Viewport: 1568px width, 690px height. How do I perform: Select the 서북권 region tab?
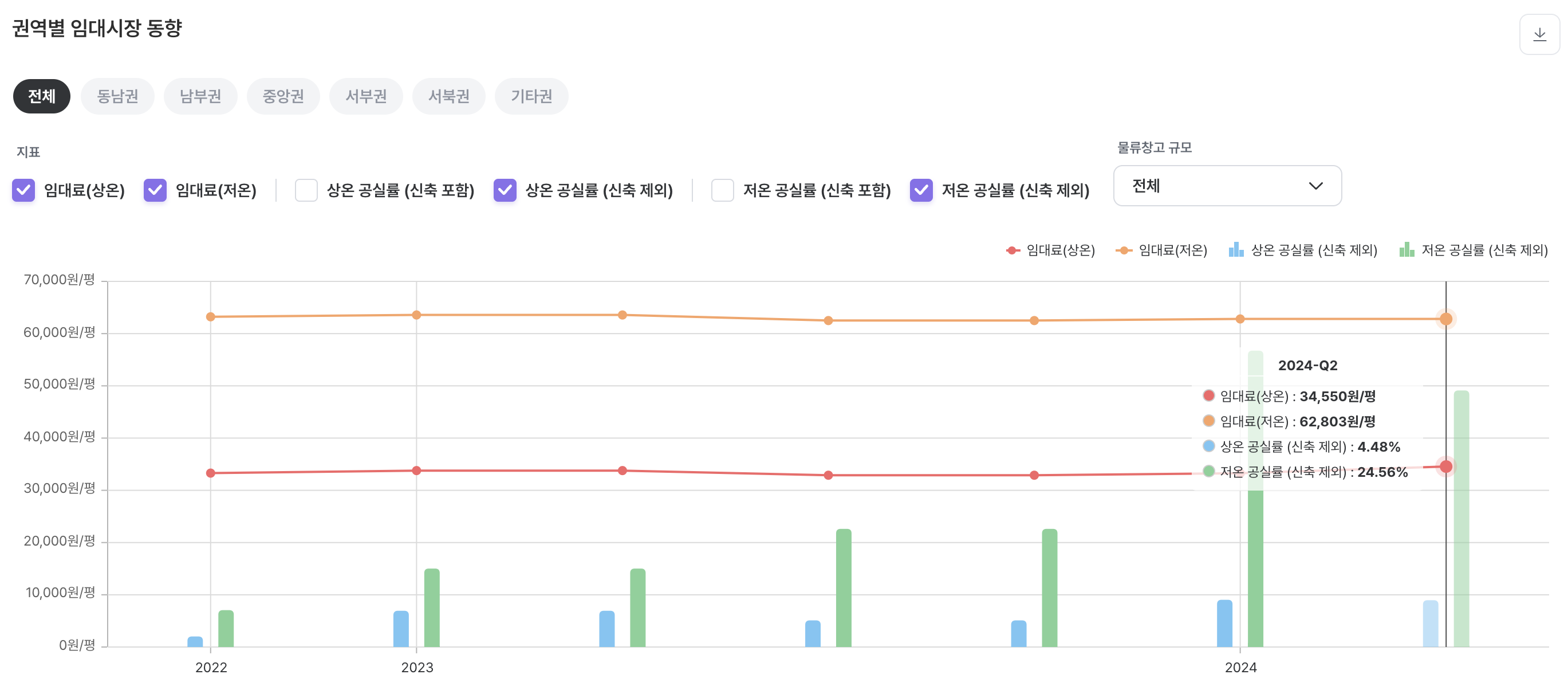pos(448,96)
